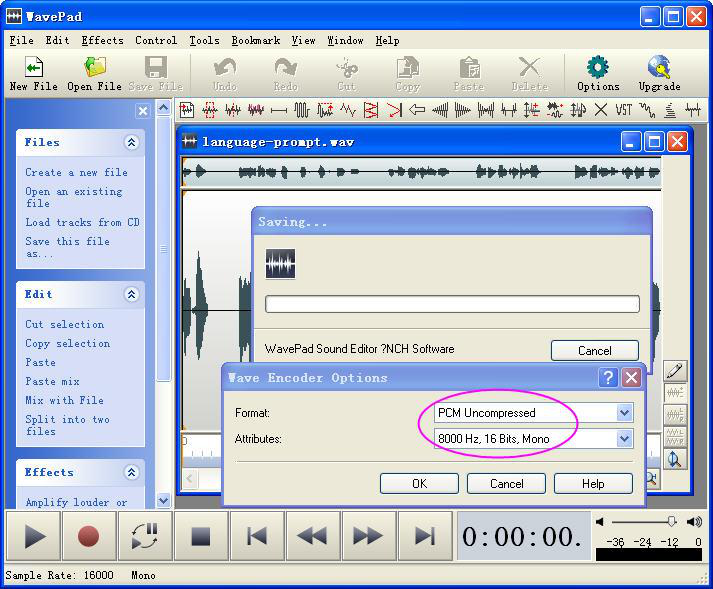
Task: Click the sidebar scrollbar up arrow
Action: tap(164, 108)
